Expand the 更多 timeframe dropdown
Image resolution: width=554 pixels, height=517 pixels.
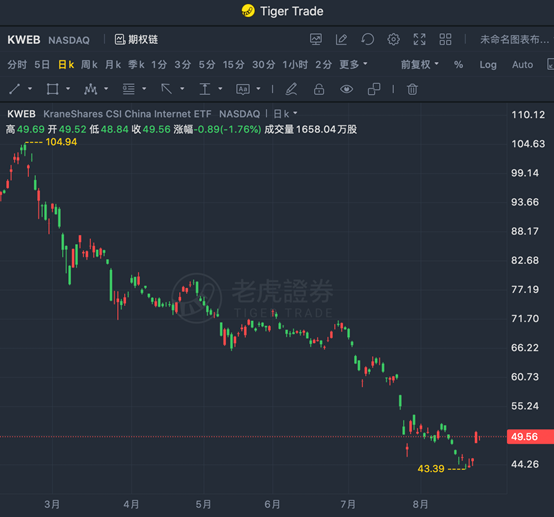pos(353,65)
